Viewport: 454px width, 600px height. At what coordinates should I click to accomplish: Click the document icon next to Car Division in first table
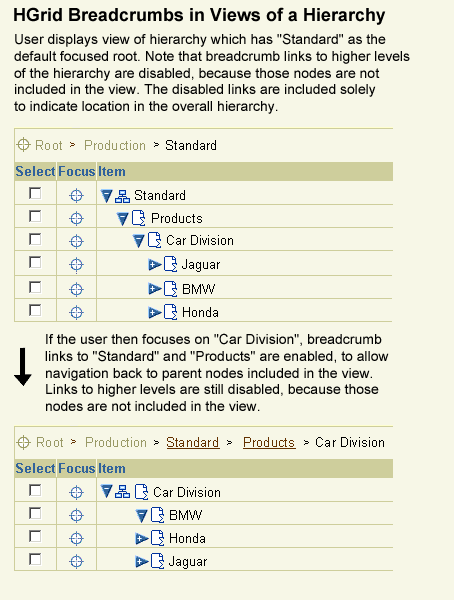click(x=155, y=240)
